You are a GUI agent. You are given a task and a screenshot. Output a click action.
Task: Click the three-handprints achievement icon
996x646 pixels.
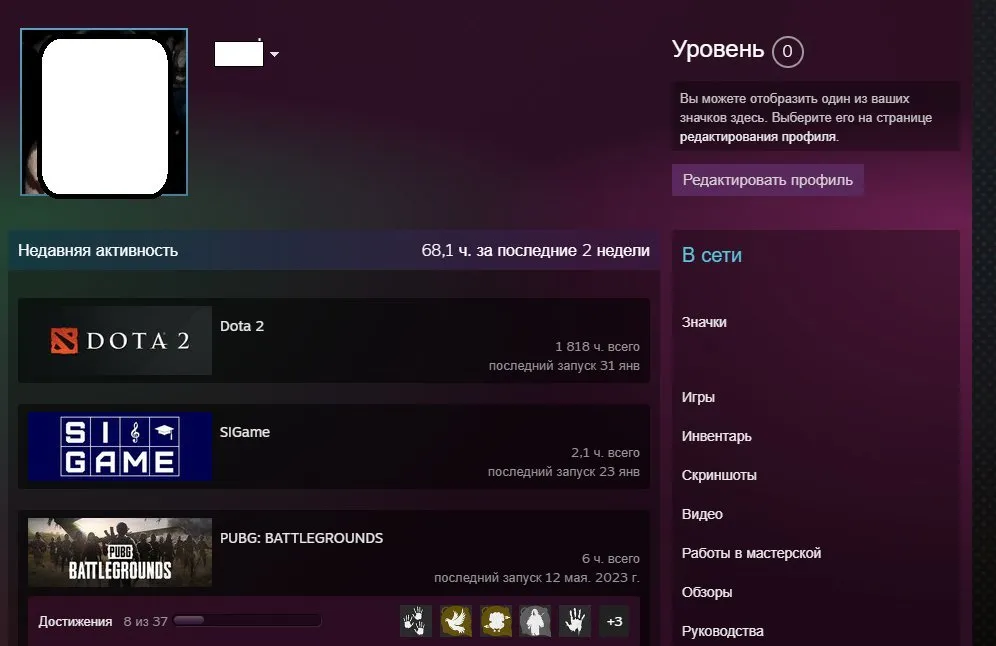click(416, 621)
